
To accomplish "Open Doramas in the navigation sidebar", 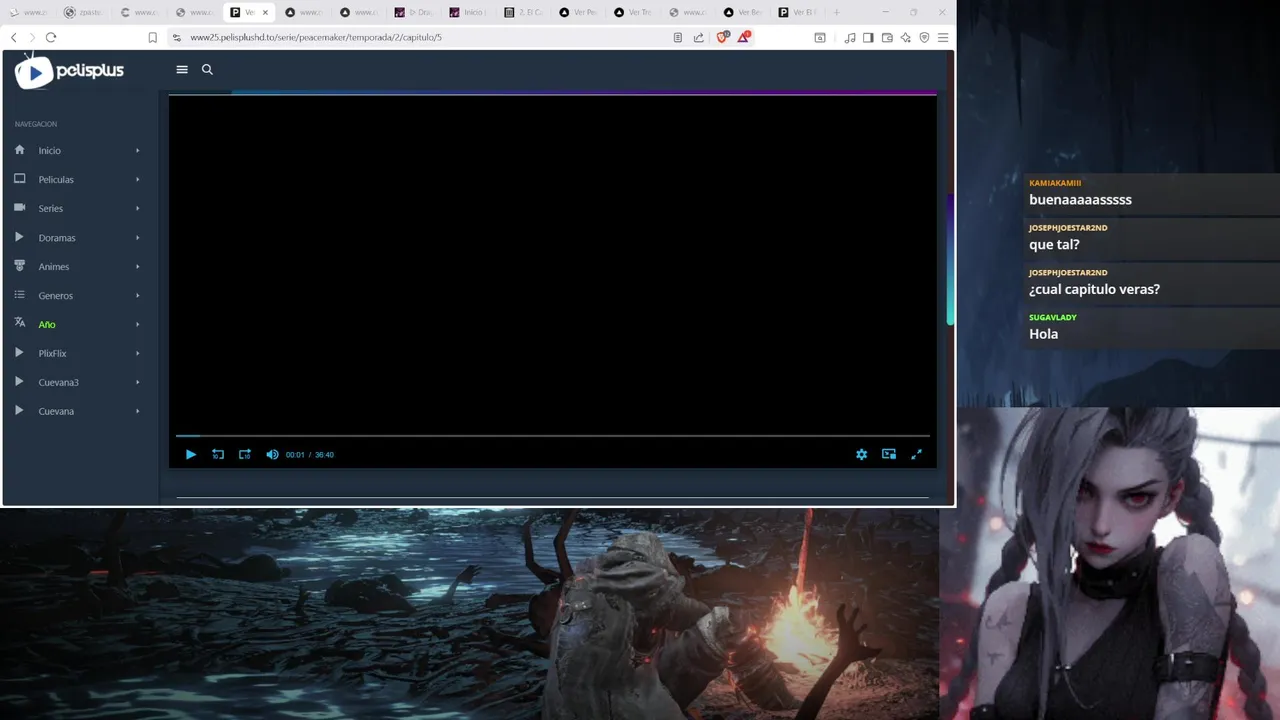I will (x=57, y=238).
